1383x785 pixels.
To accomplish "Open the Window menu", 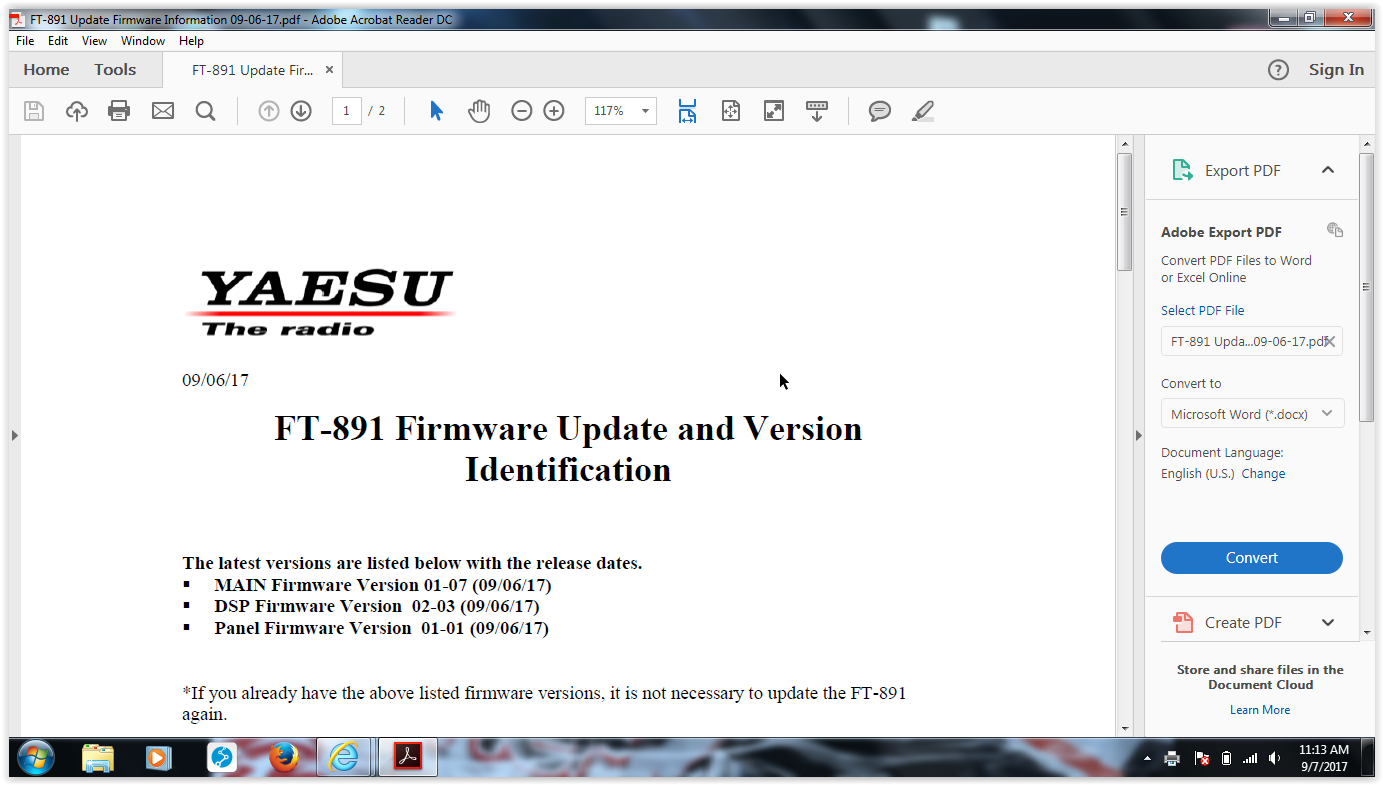I will coord(143,41).
